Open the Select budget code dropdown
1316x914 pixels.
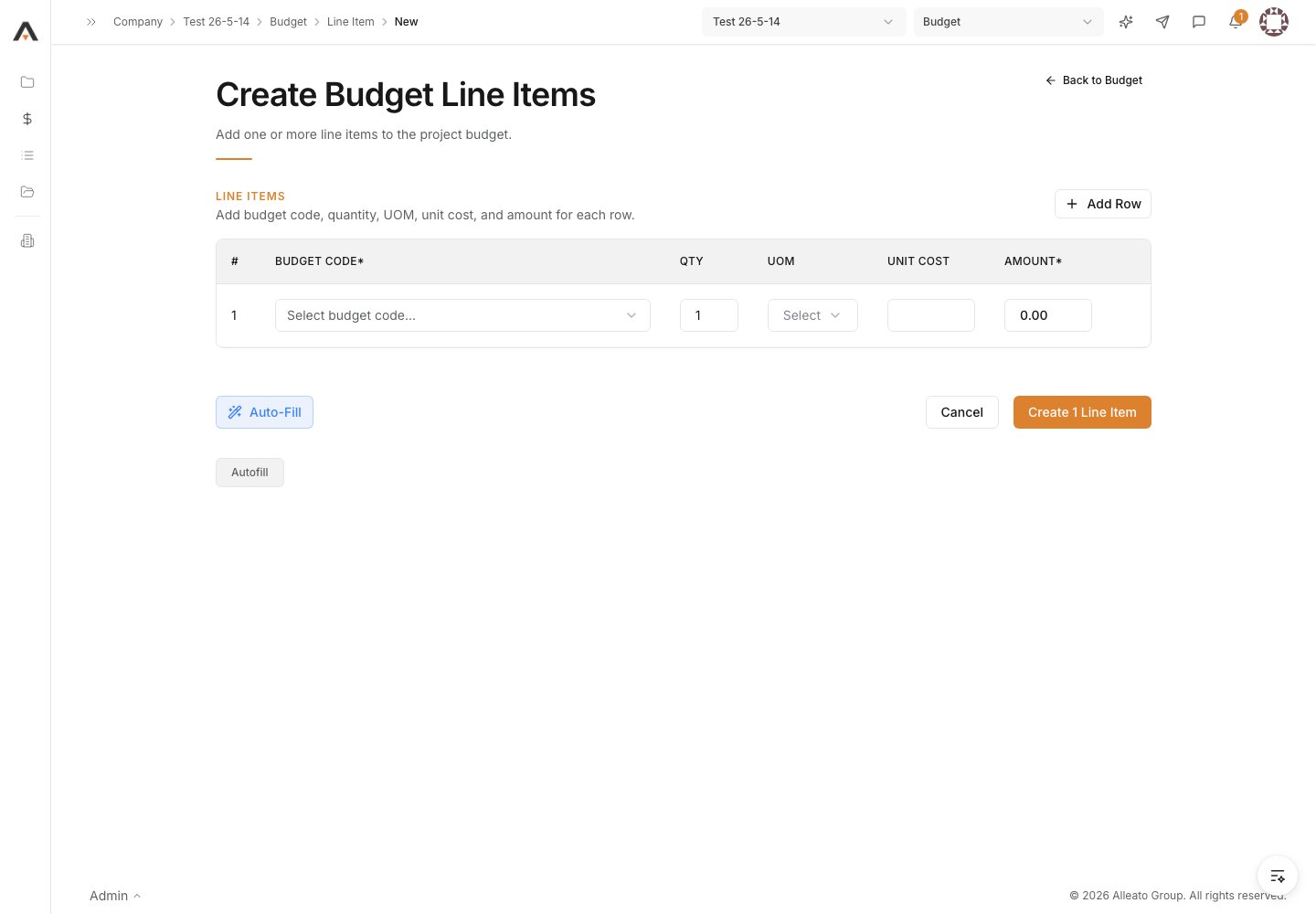coord(462,315)
